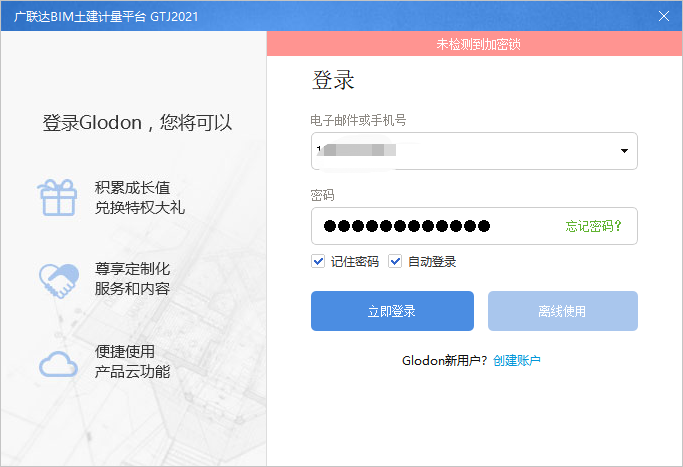This screenshot has height=467, width=683.
Task: Click the 离线使用 button
Action: (x=563, y=311)
